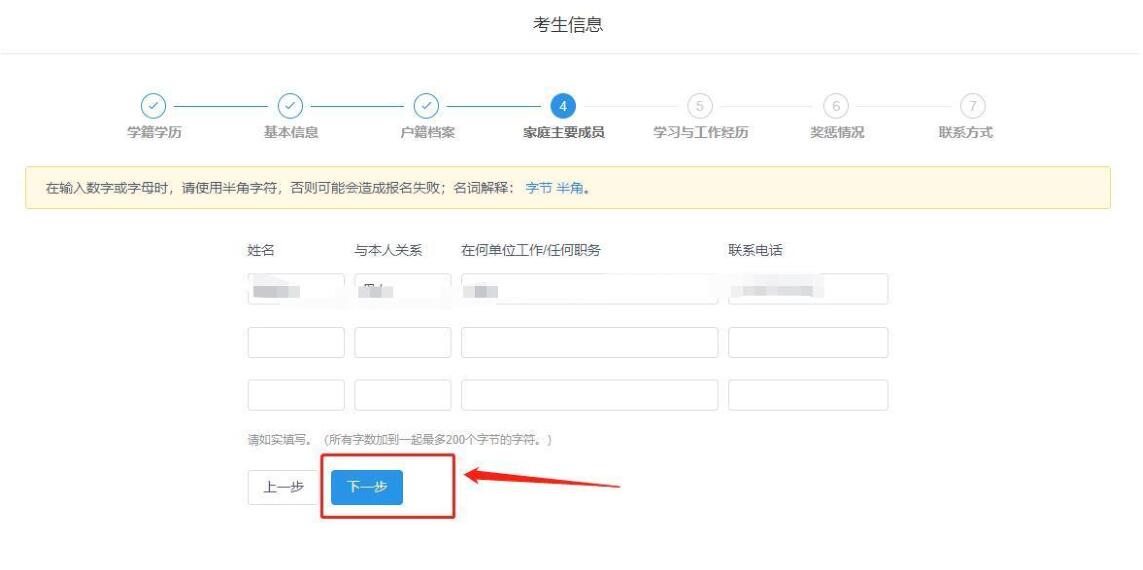
Task: Click step 1 checkmark circle for 学籍学历
Action: click(x=153, y=105)
